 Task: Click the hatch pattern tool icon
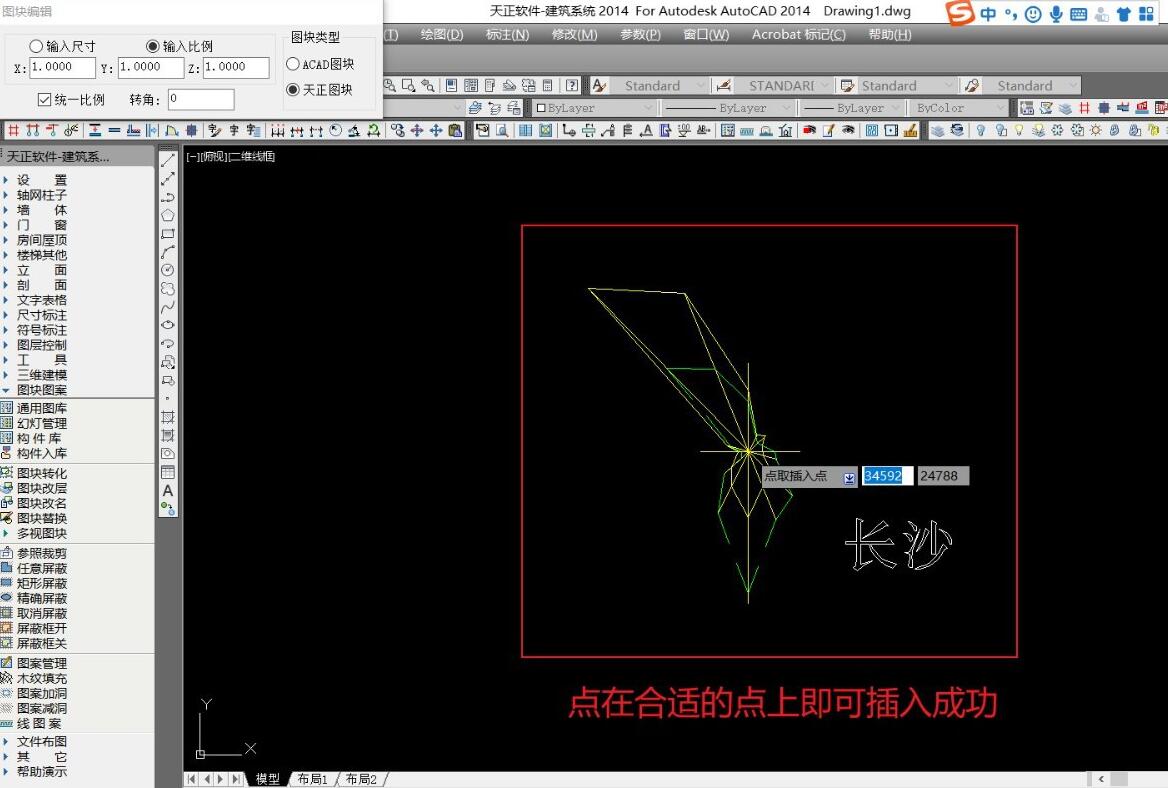(168, 418)
